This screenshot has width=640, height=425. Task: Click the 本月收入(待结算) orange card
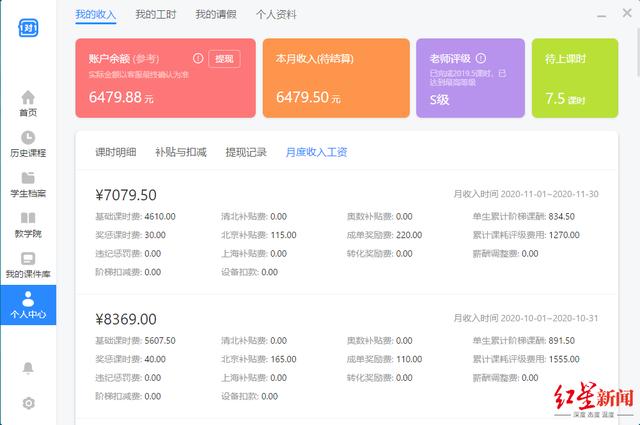(336, 78)
